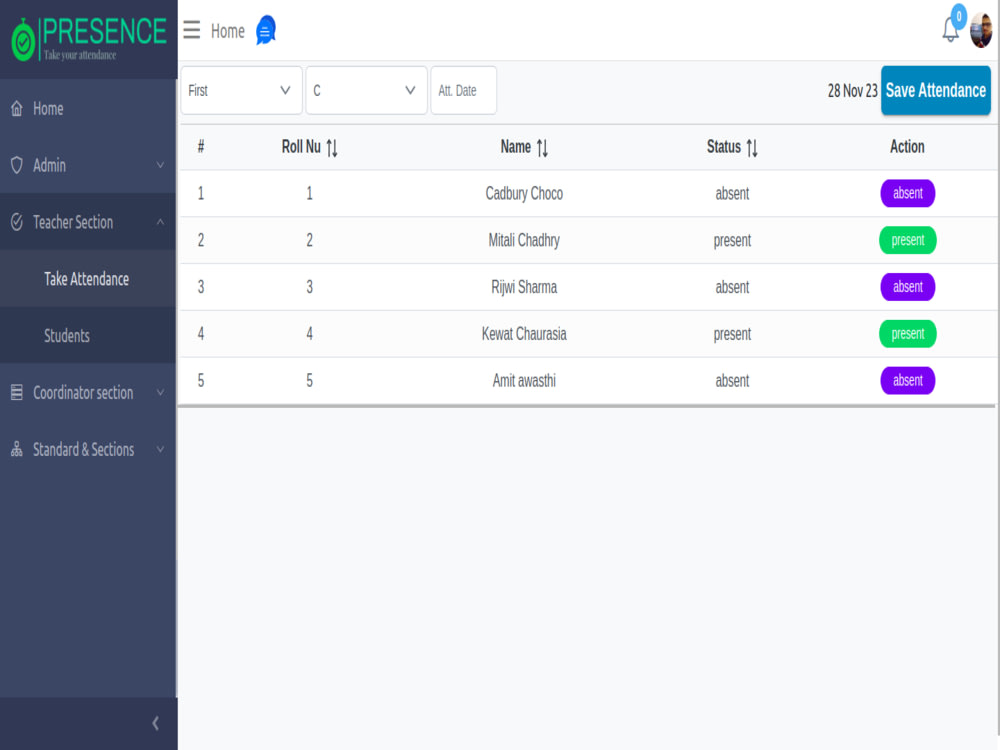
Task: Open the blue chat bubble icon
Action: (266, 30)
